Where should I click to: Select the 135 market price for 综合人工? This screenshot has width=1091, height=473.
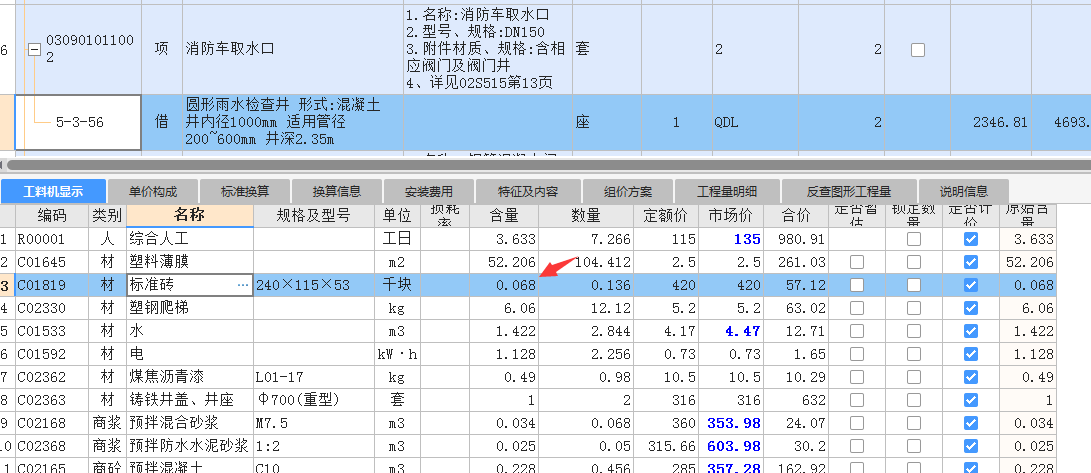tap(731, 239)
